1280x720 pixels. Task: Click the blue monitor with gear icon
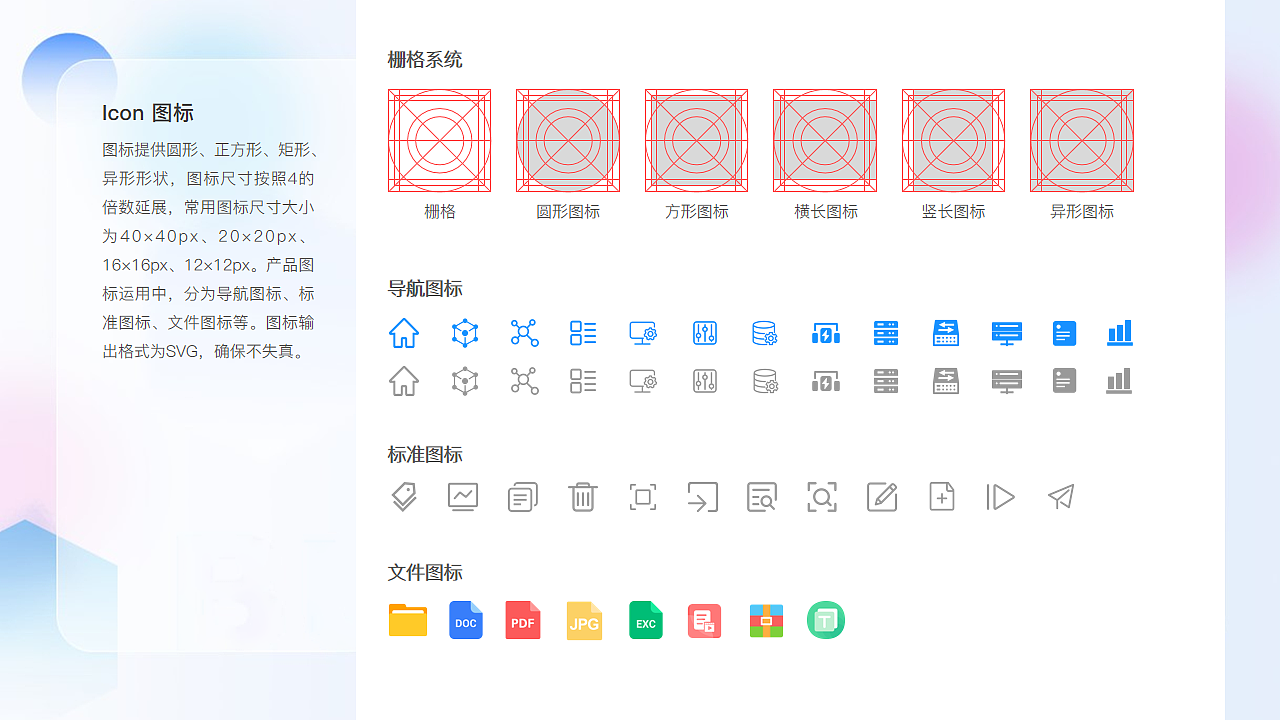point(643,333)
